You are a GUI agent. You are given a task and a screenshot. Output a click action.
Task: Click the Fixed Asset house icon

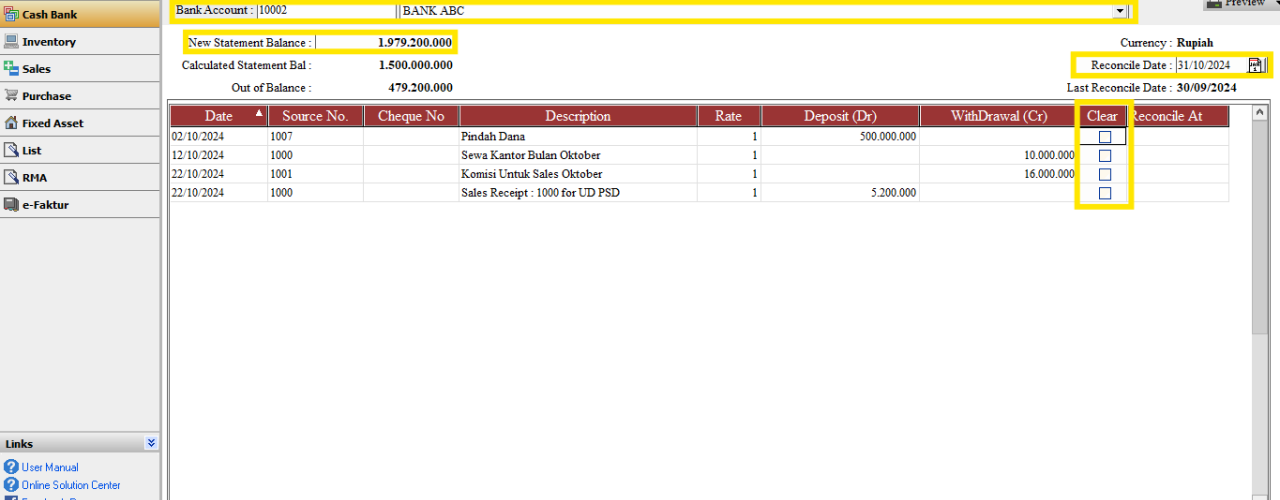click(x=11, y=123)
